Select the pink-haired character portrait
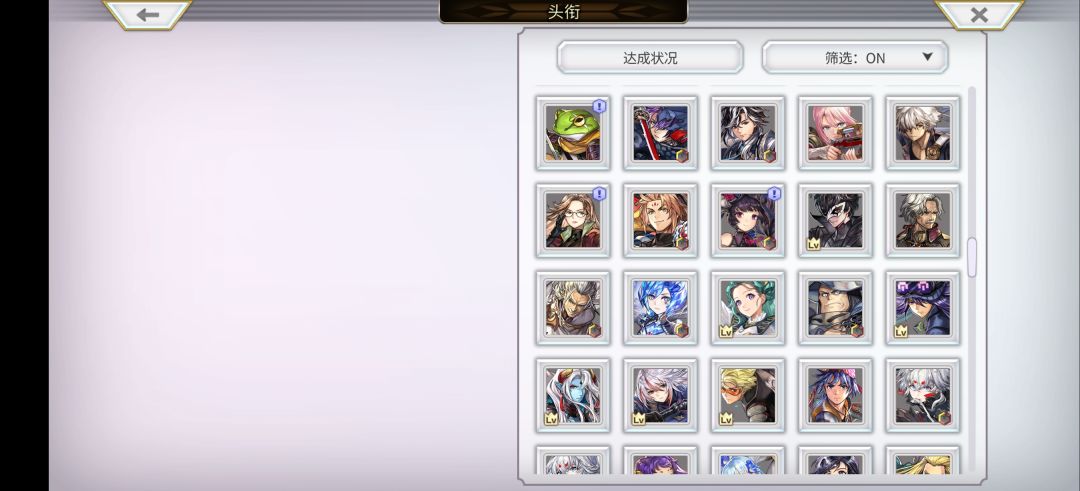1080x491 pixels. (x=835, y=133)
